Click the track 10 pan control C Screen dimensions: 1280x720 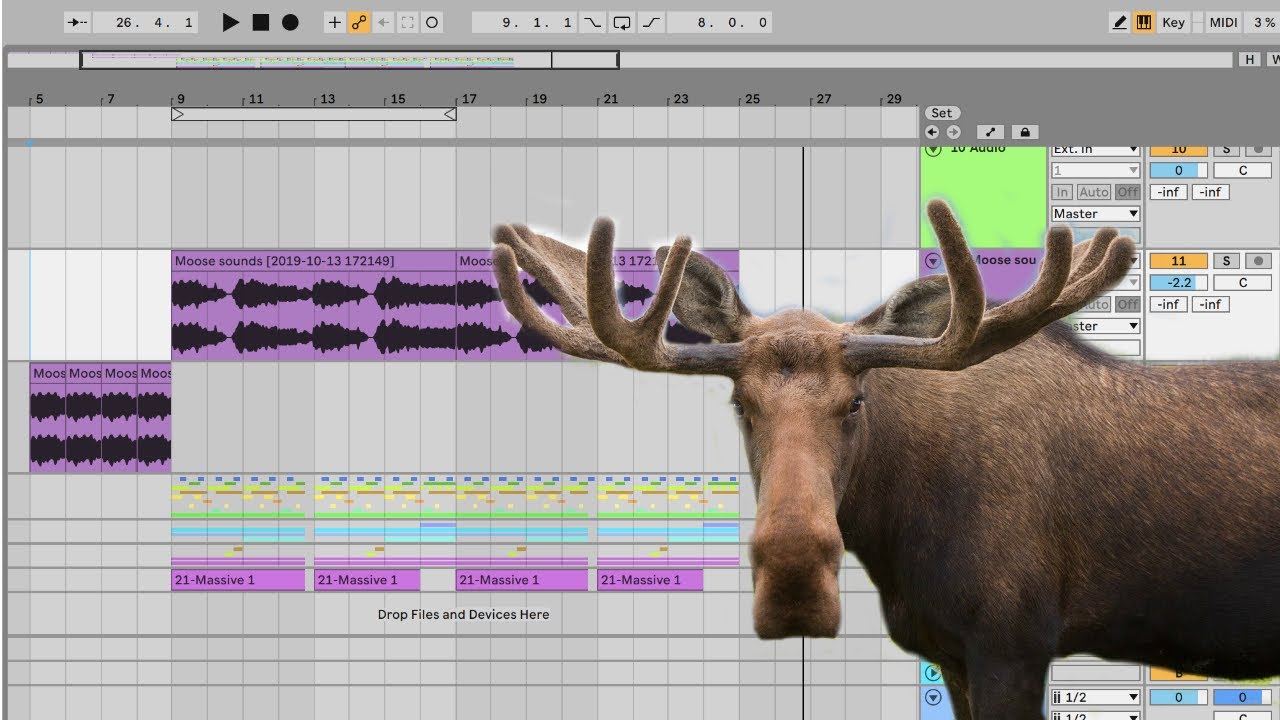click(1243, 171)
